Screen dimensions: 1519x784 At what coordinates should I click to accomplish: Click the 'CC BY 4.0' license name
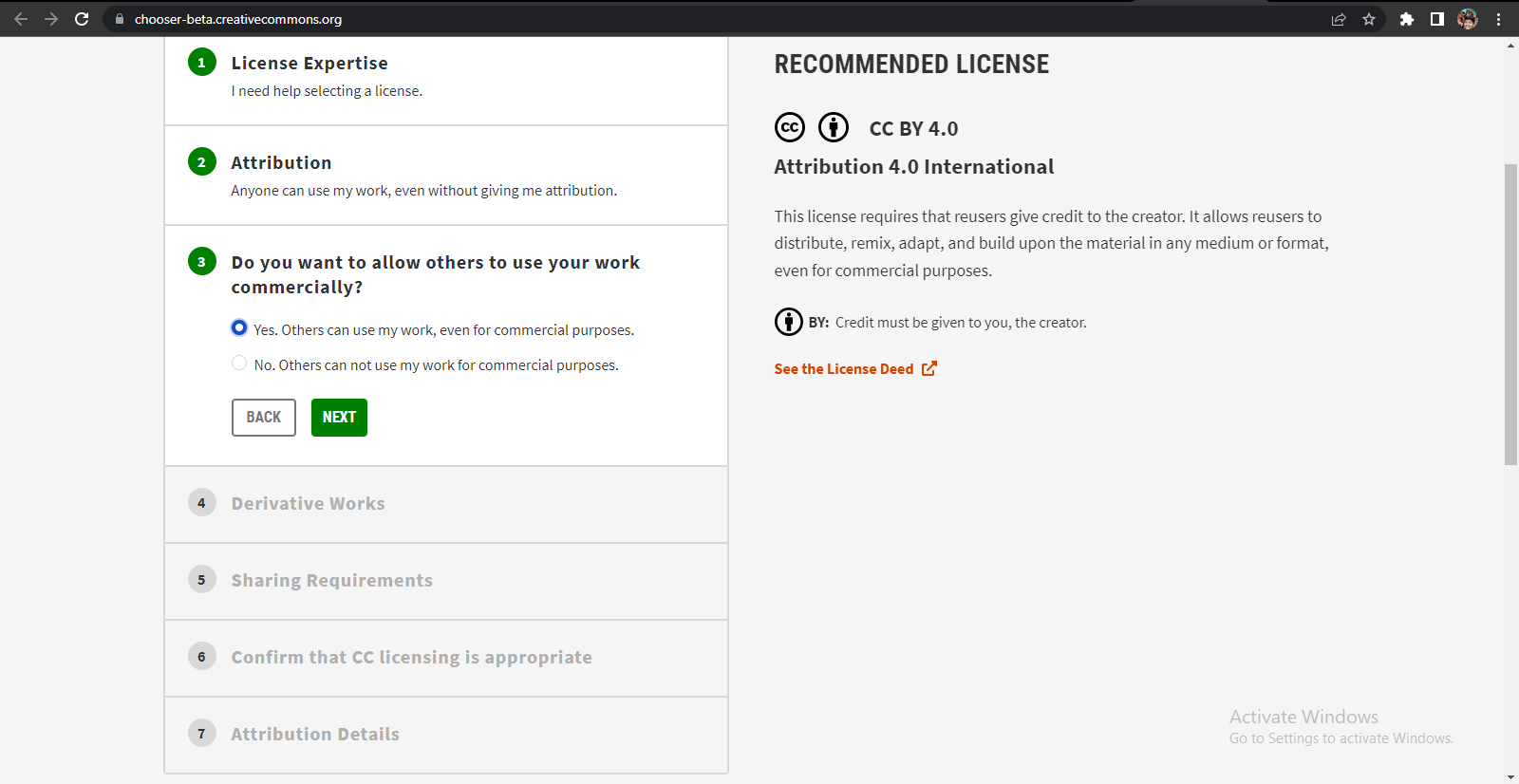913,129
